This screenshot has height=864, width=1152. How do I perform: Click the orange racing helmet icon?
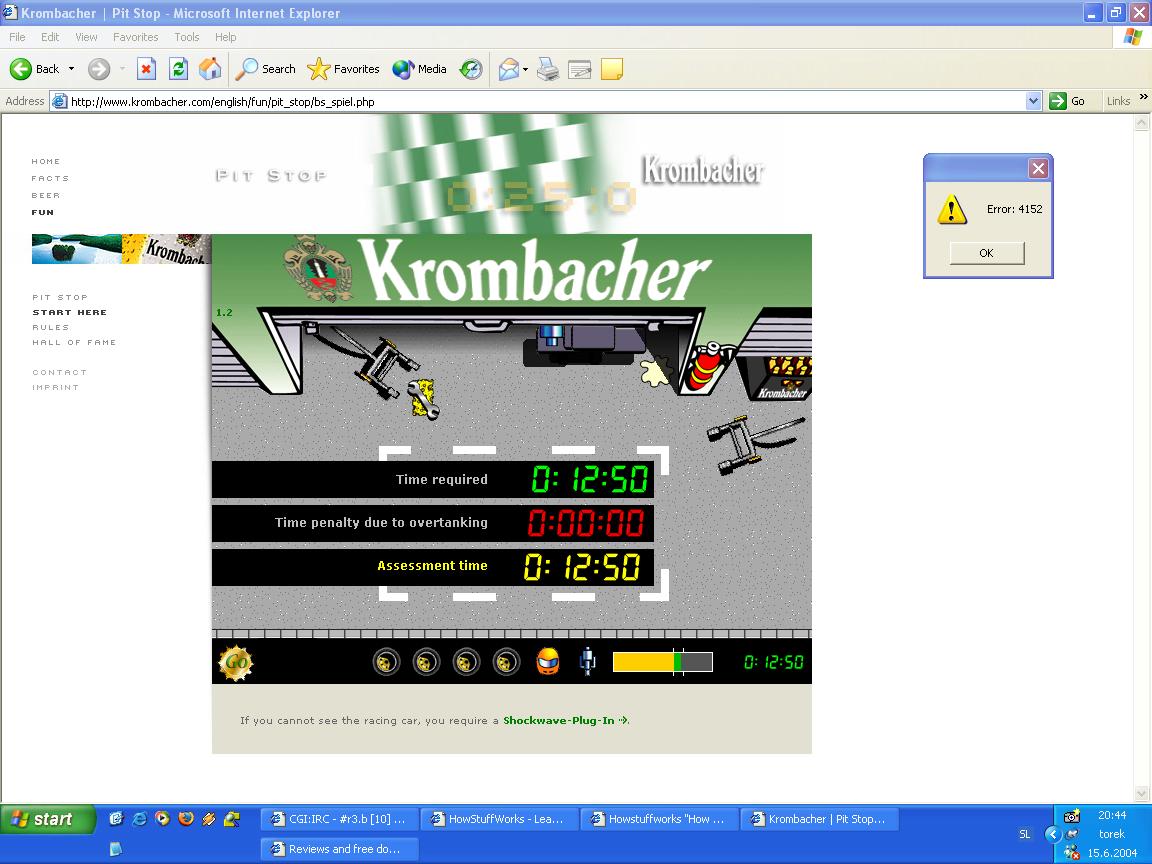(x=548, y=662)
